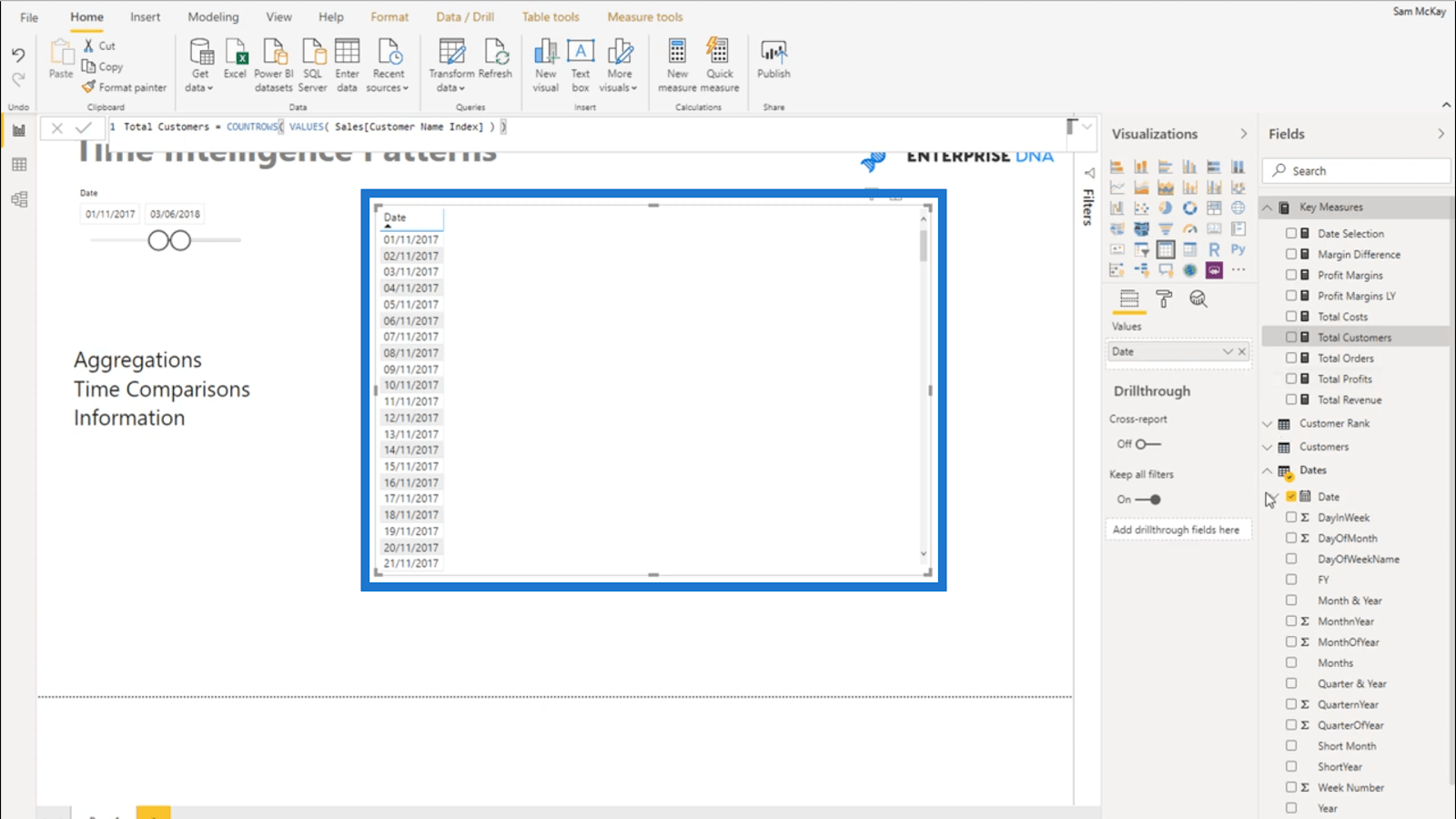Image resolution: width=1456 pixels, height=819 pixels.
Task: Click the Copy button
Action: (102, 66)
